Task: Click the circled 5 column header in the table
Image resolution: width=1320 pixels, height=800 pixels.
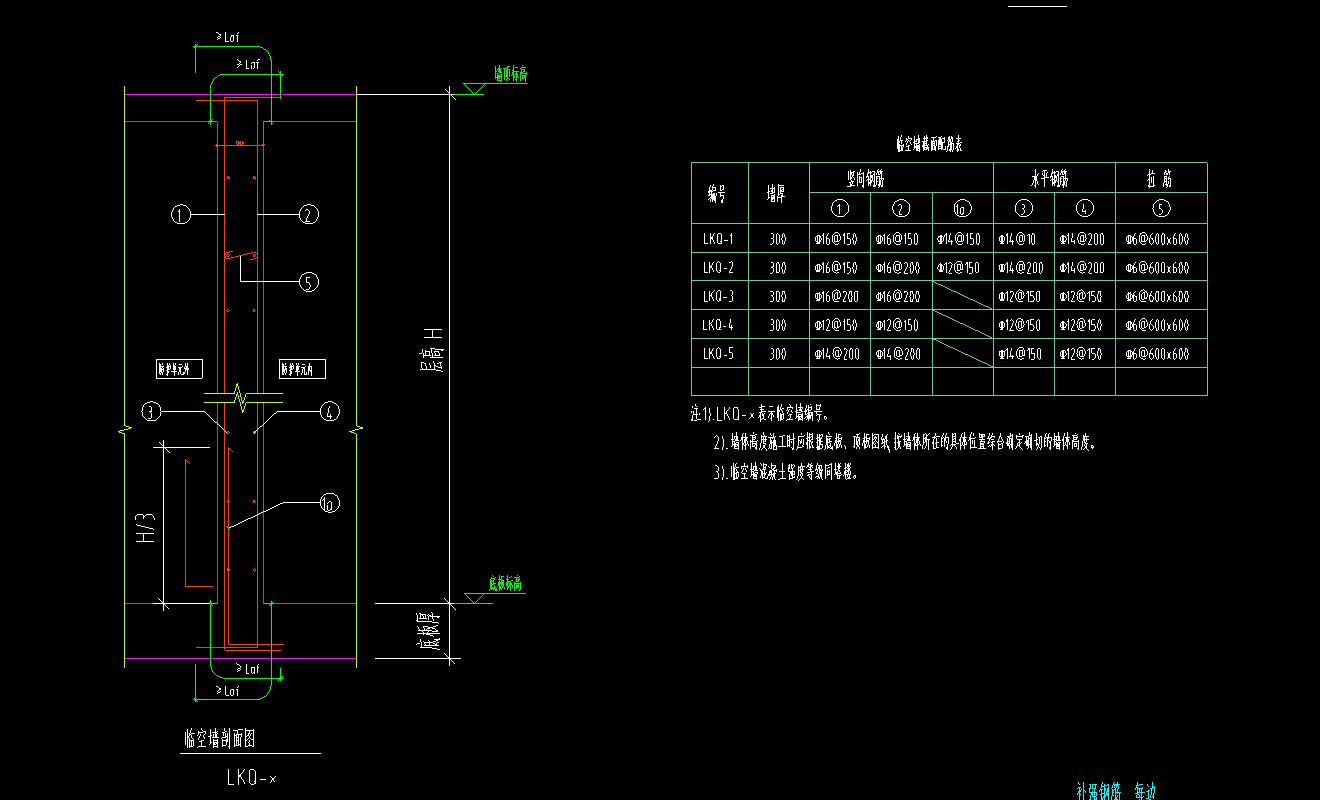Action: tap(1161, 208)
